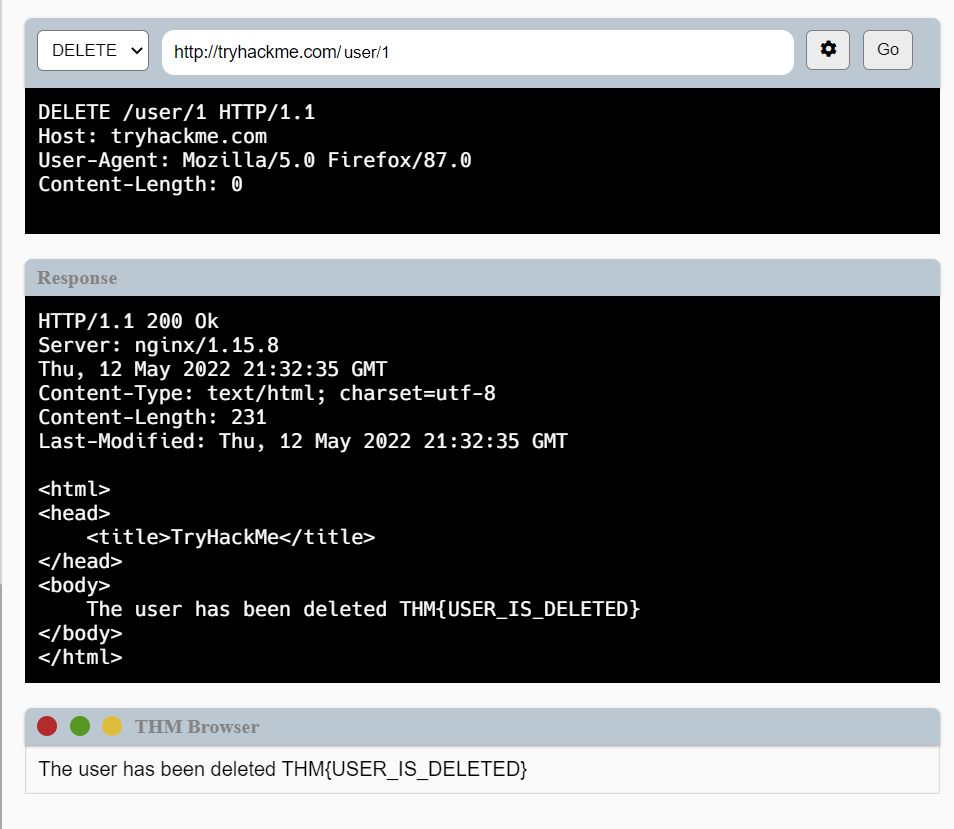Viewport: 954px width, 829px height.
Task: Select the 'Server: nginx/1.15.8' line
Action: tap(159, 345)
